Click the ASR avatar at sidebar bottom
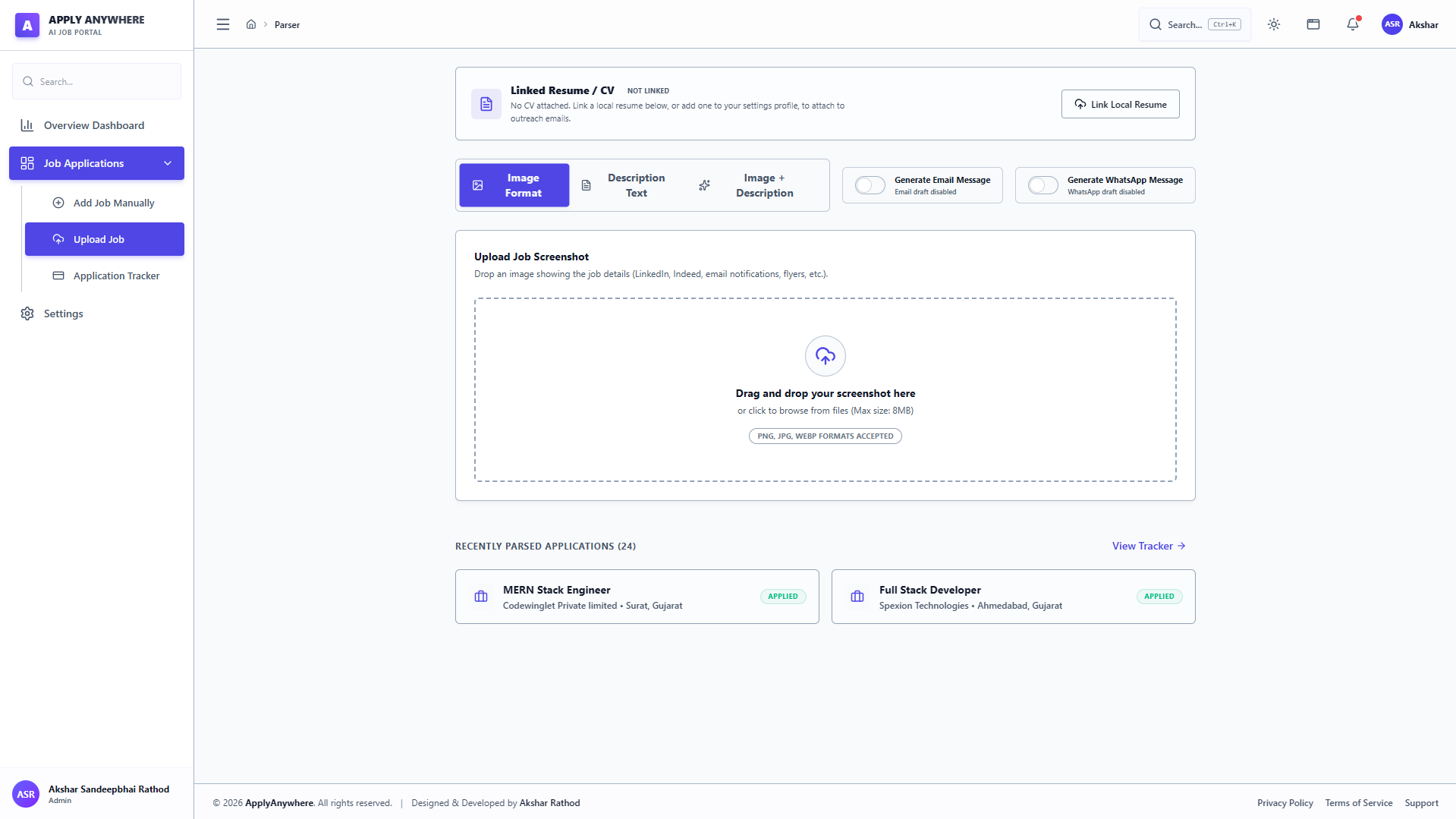 coord(26,794)
